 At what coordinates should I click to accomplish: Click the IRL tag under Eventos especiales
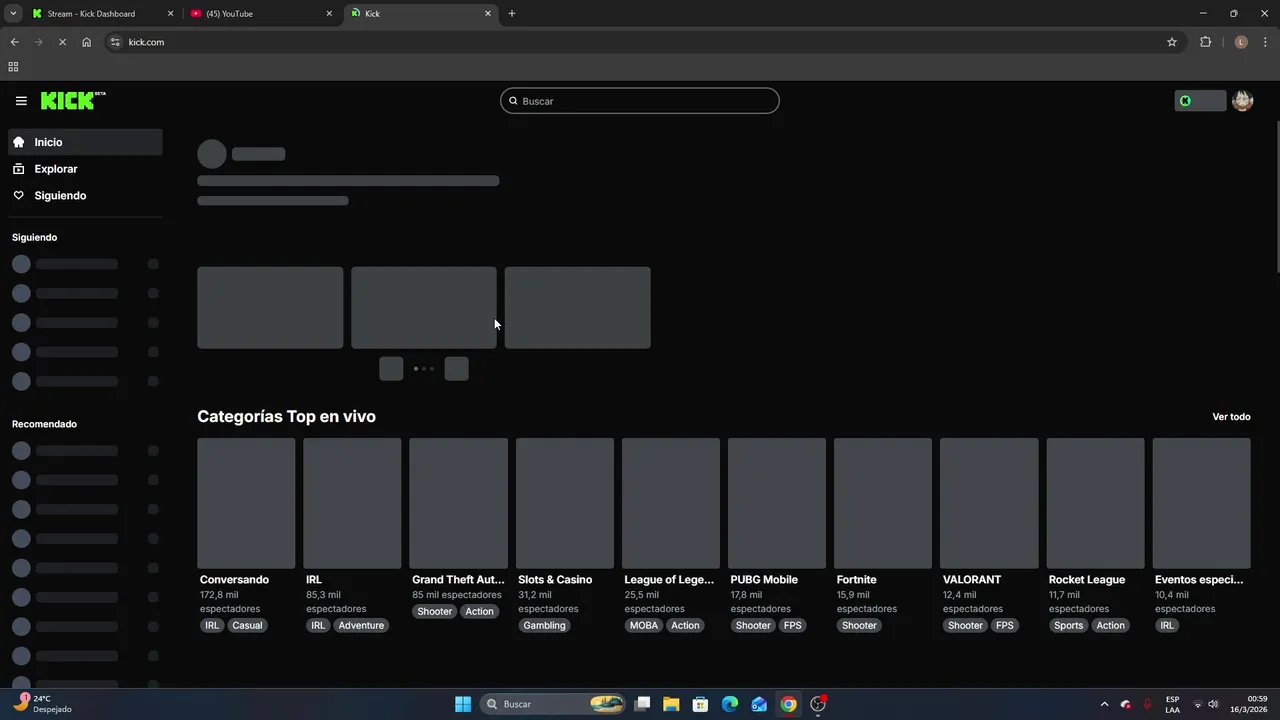pyautogui.click(x=1167, y=626)
